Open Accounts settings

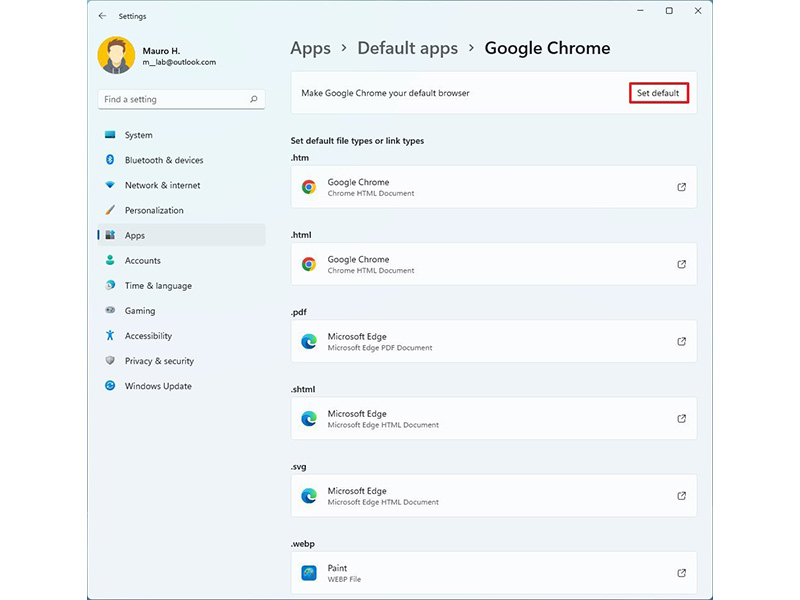tap(181, 260)
